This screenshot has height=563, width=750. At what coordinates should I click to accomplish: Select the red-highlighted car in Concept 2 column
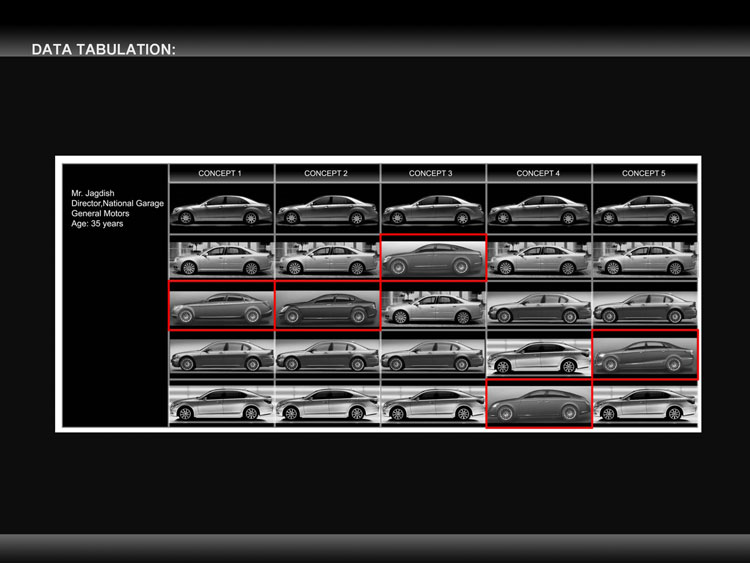pos(328,306)
